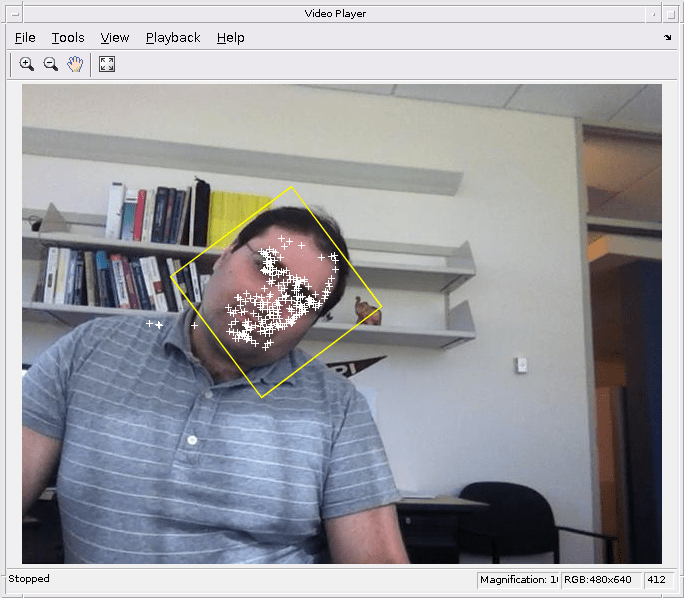
Task: Click the 'Stopped' status text
Action: (29, 579)
